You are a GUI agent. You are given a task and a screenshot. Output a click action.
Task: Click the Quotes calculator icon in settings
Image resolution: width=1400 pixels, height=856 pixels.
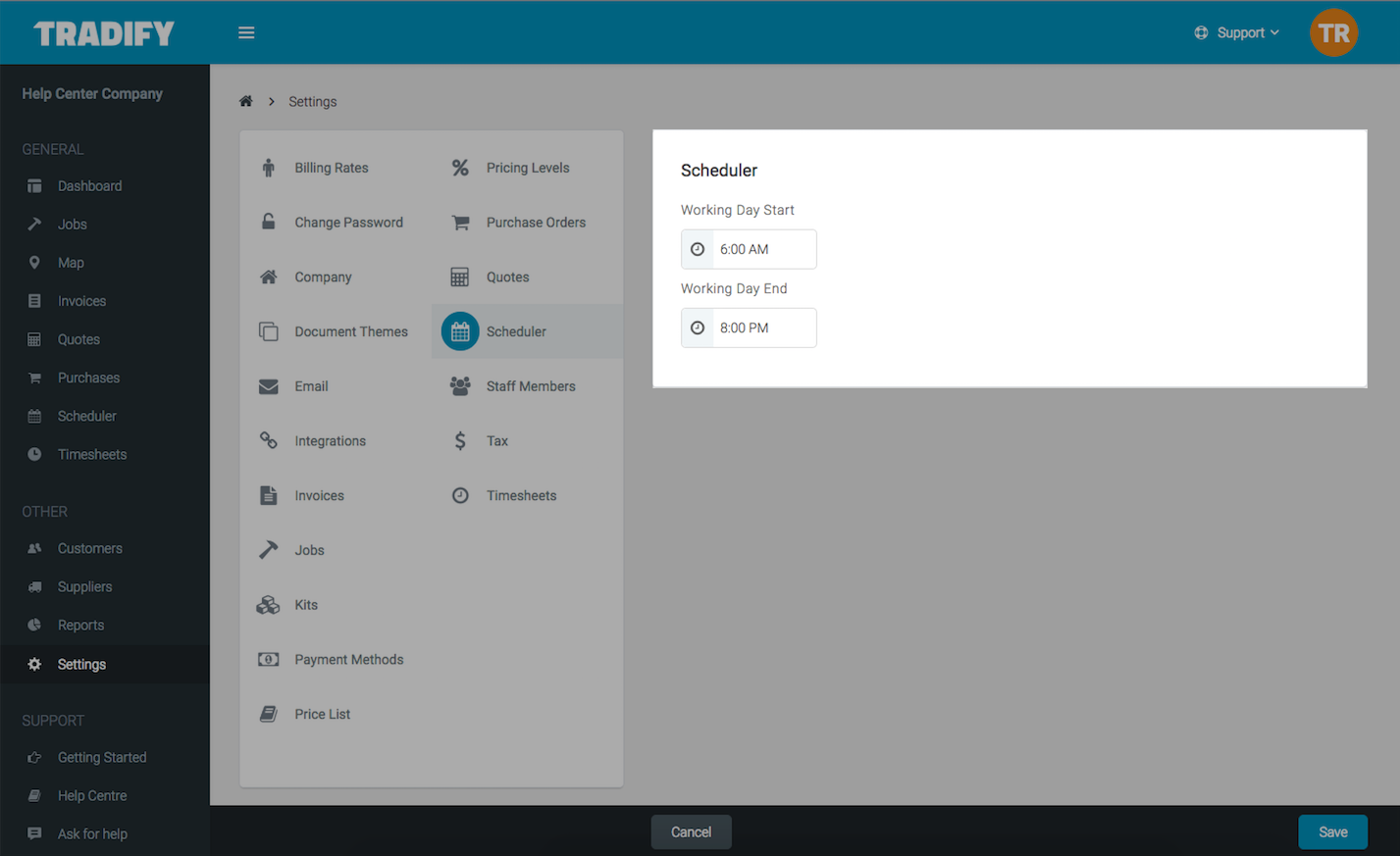click(460, 277)
